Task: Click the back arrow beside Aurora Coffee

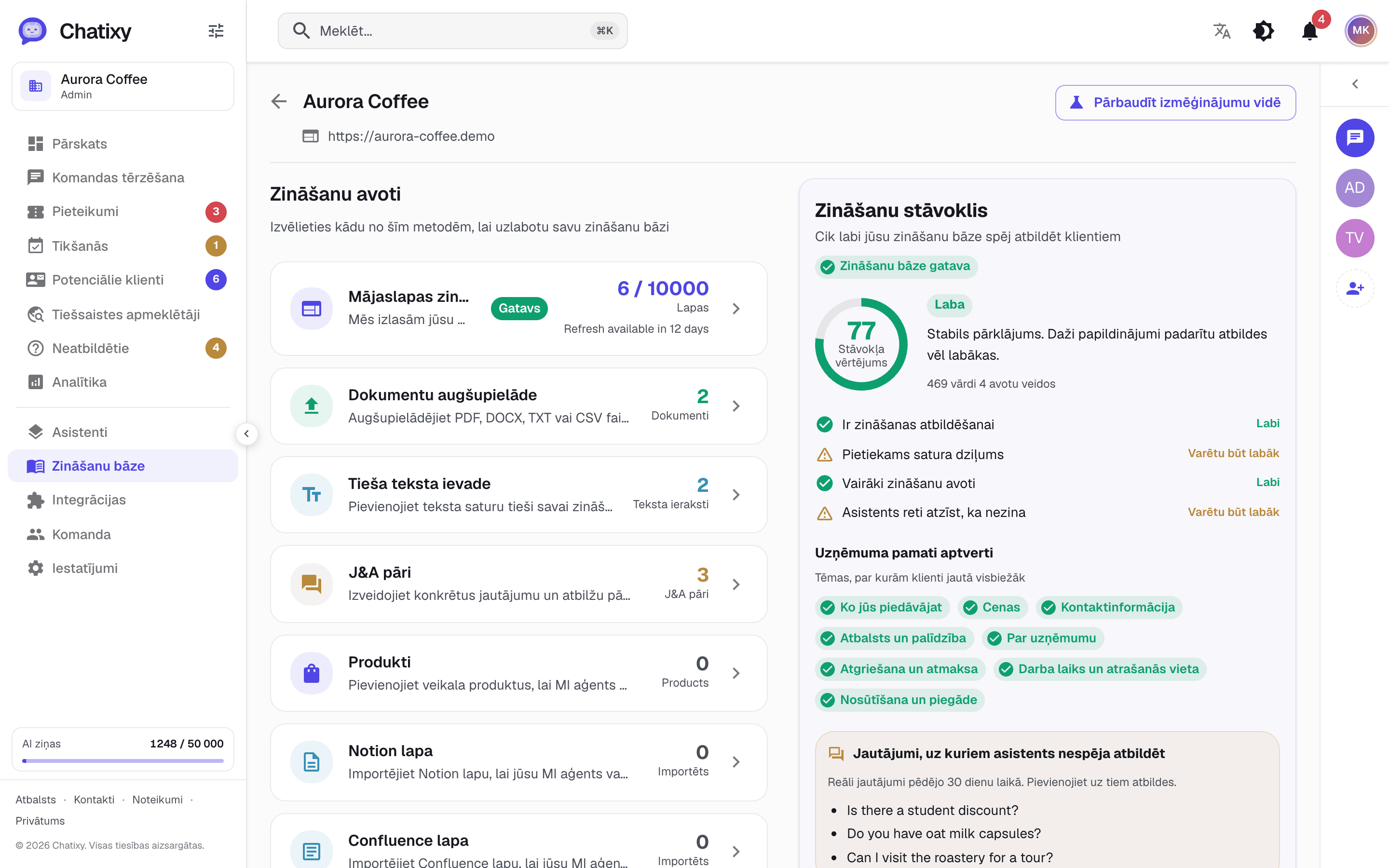Action: pyautogui.click(x=279, y=102)
